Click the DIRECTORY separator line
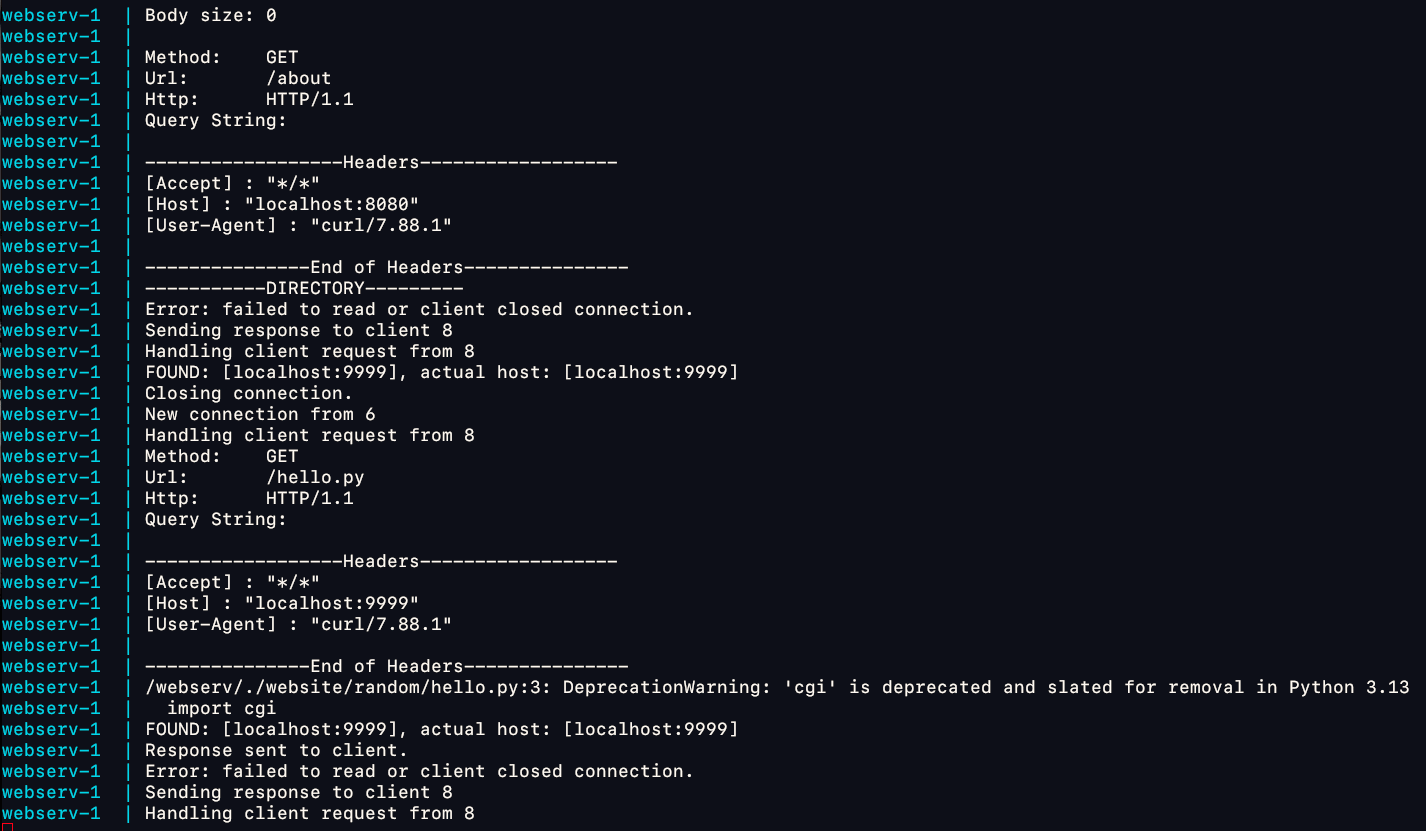 tap(304, 288)
